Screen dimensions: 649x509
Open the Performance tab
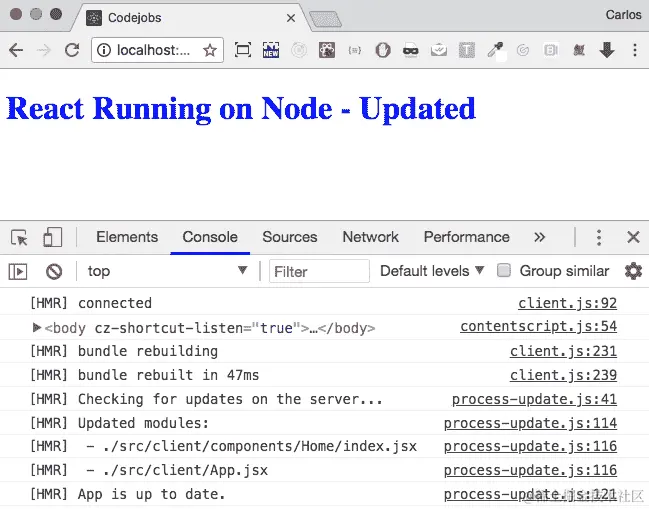click(x=466, y=237)
